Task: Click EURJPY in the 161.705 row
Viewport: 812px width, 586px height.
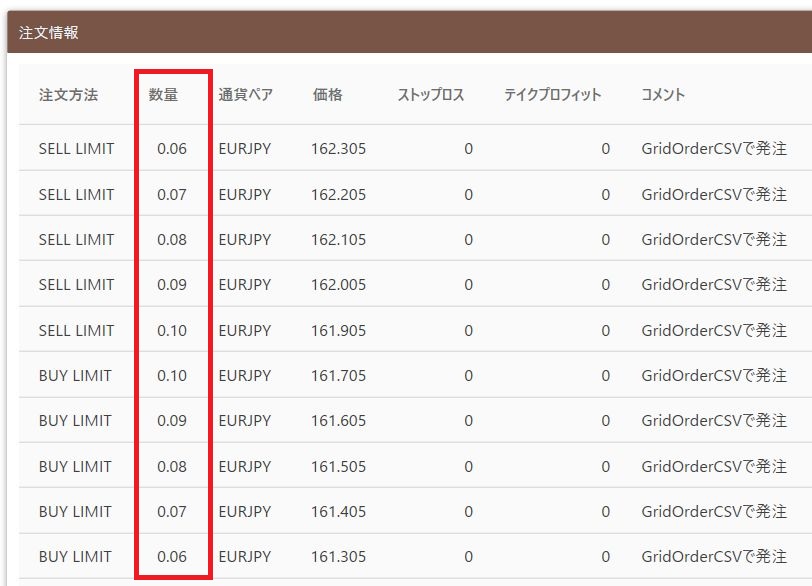Action: [x=245, y=375]
